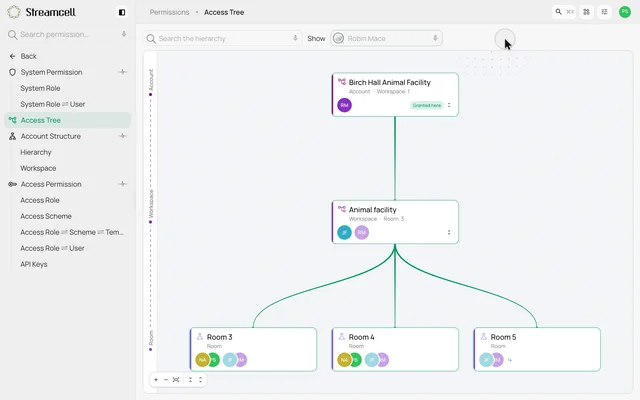Click the Permissions breadcrumb

point(169,12)
